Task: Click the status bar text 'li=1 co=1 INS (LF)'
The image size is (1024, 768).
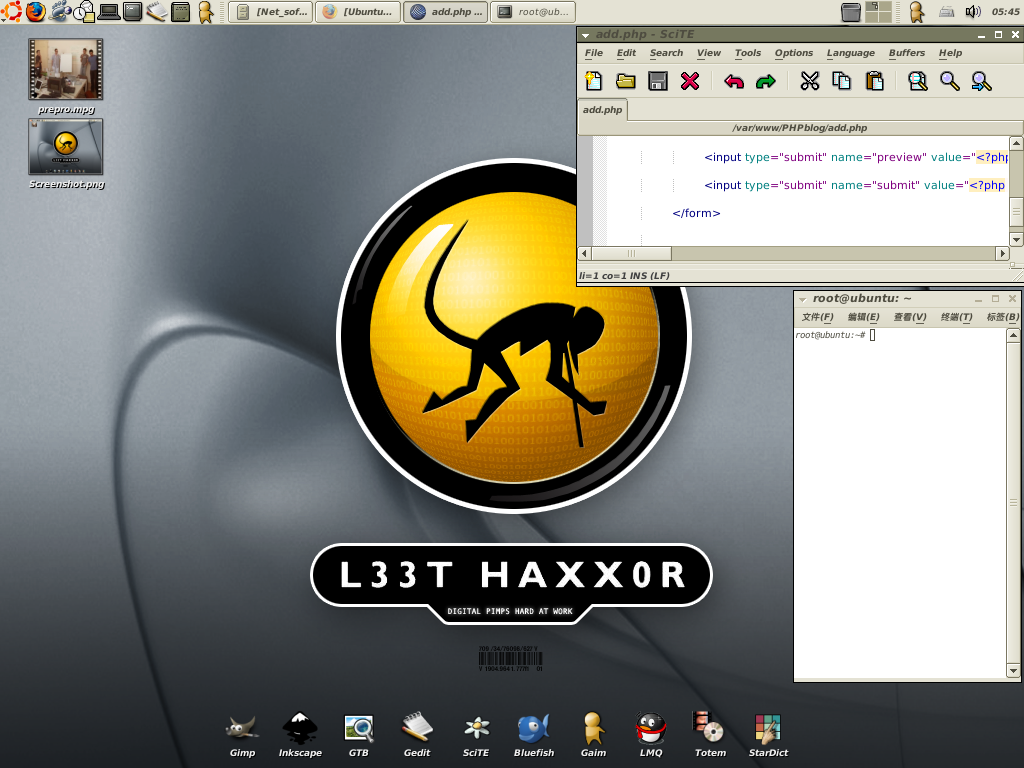Action: coord(624,276)
